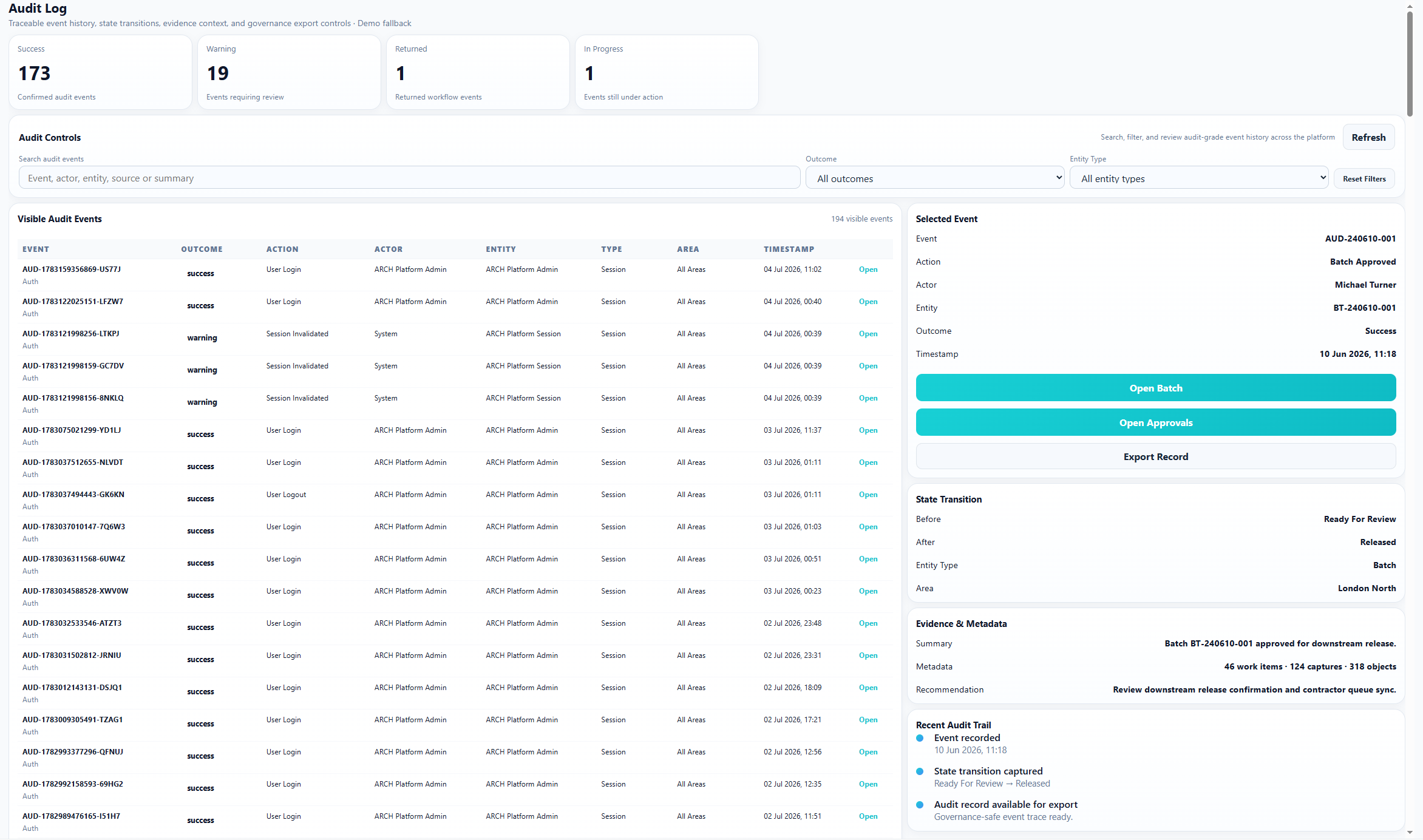Click 'Audit record available for export' entry
Image resolution: width=1423 pixels, height=840 pixels.
coord(1005,805)
